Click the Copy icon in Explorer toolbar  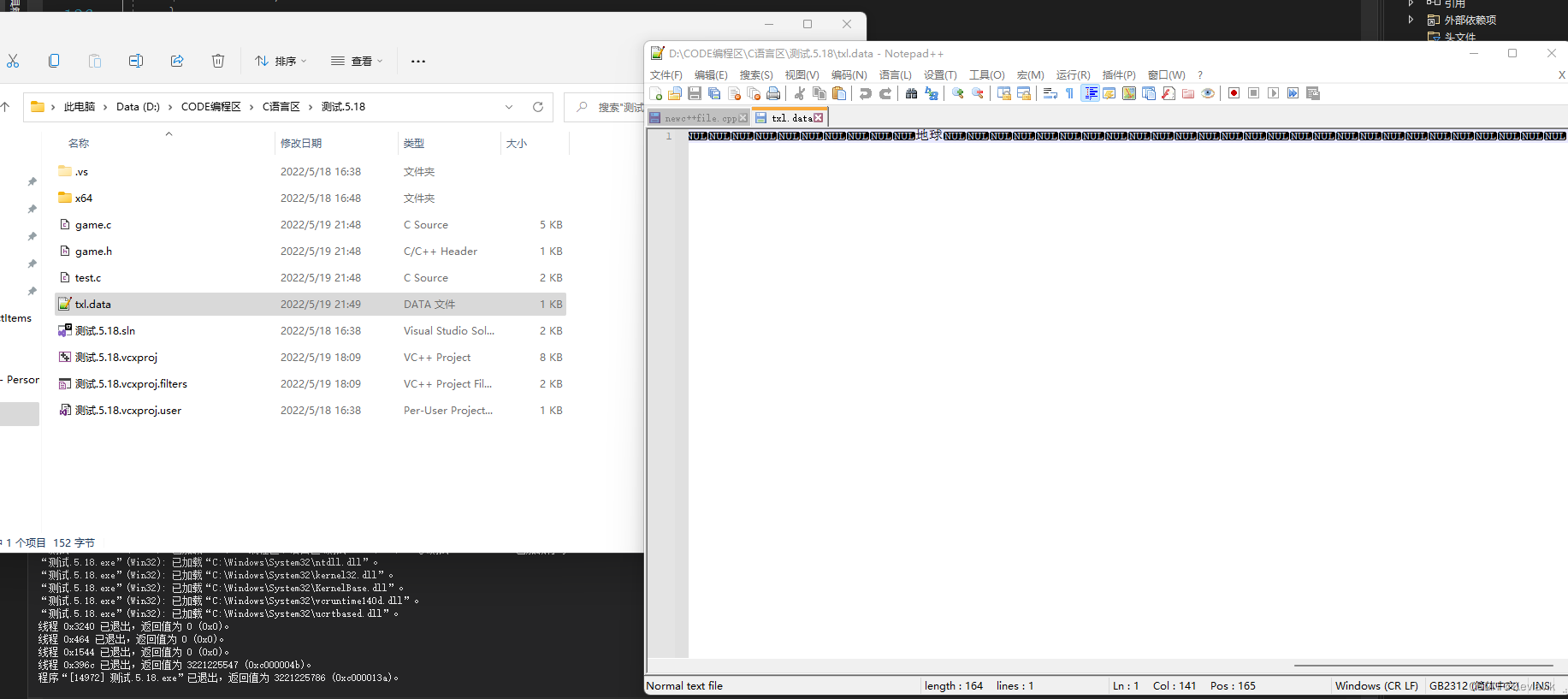click(x=54, y=61)
